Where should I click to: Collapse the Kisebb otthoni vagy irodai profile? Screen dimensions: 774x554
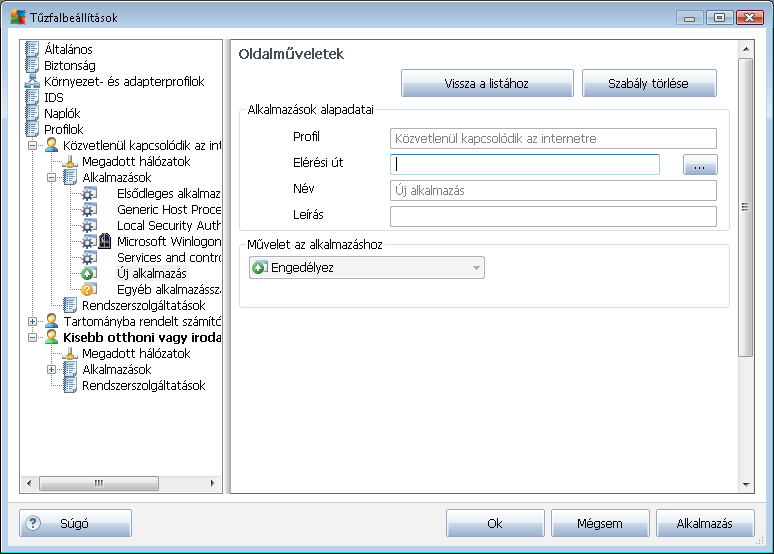point(33,338)
